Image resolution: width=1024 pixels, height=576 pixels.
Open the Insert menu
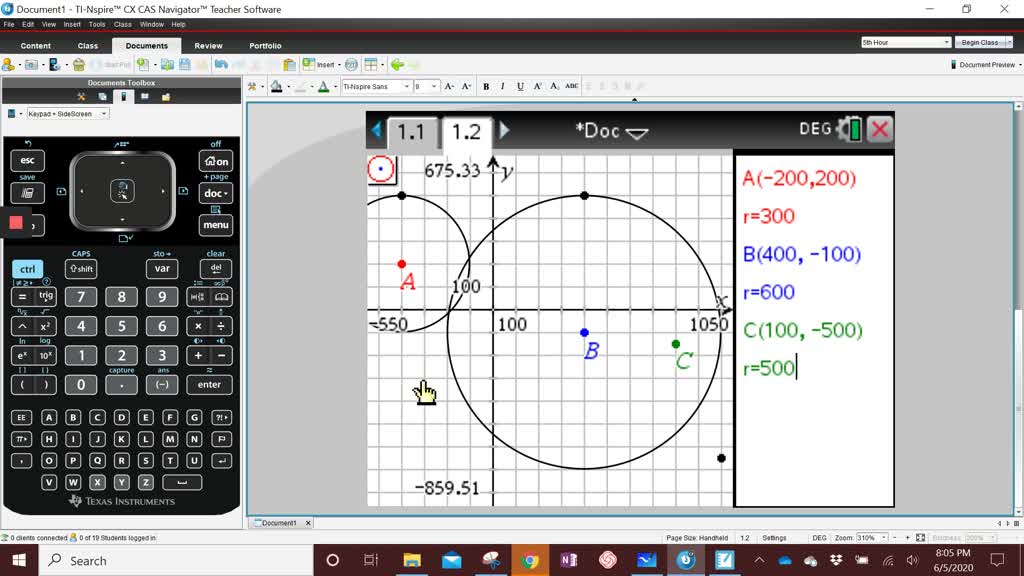tap(72, 24)
